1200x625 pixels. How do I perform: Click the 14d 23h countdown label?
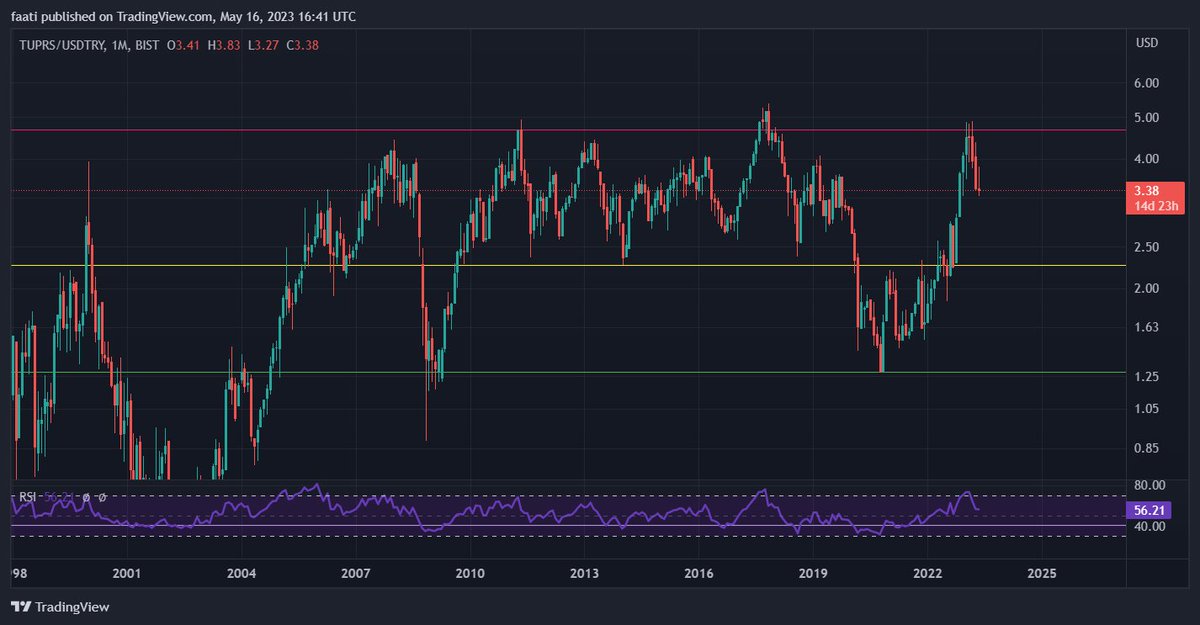pyautogui.click(x=1155, y=206)
